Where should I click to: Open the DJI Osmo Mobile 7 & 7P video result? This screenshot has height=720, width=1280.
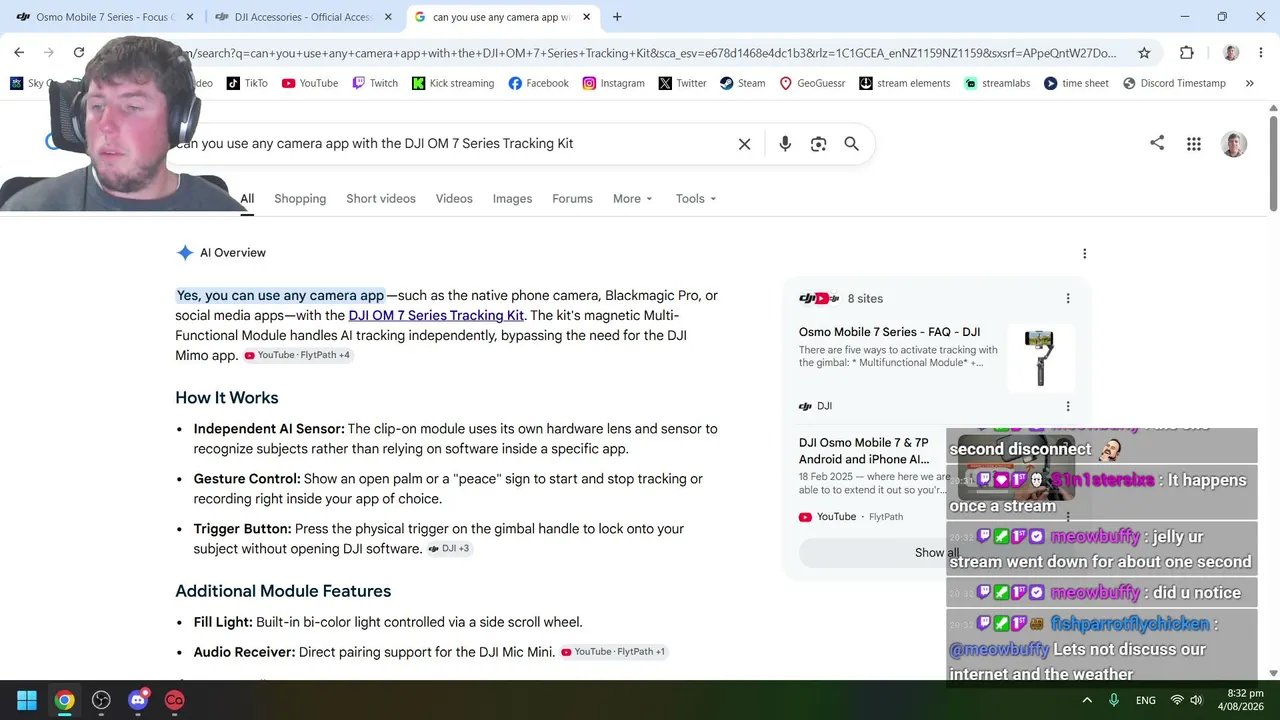click(864, 451)
